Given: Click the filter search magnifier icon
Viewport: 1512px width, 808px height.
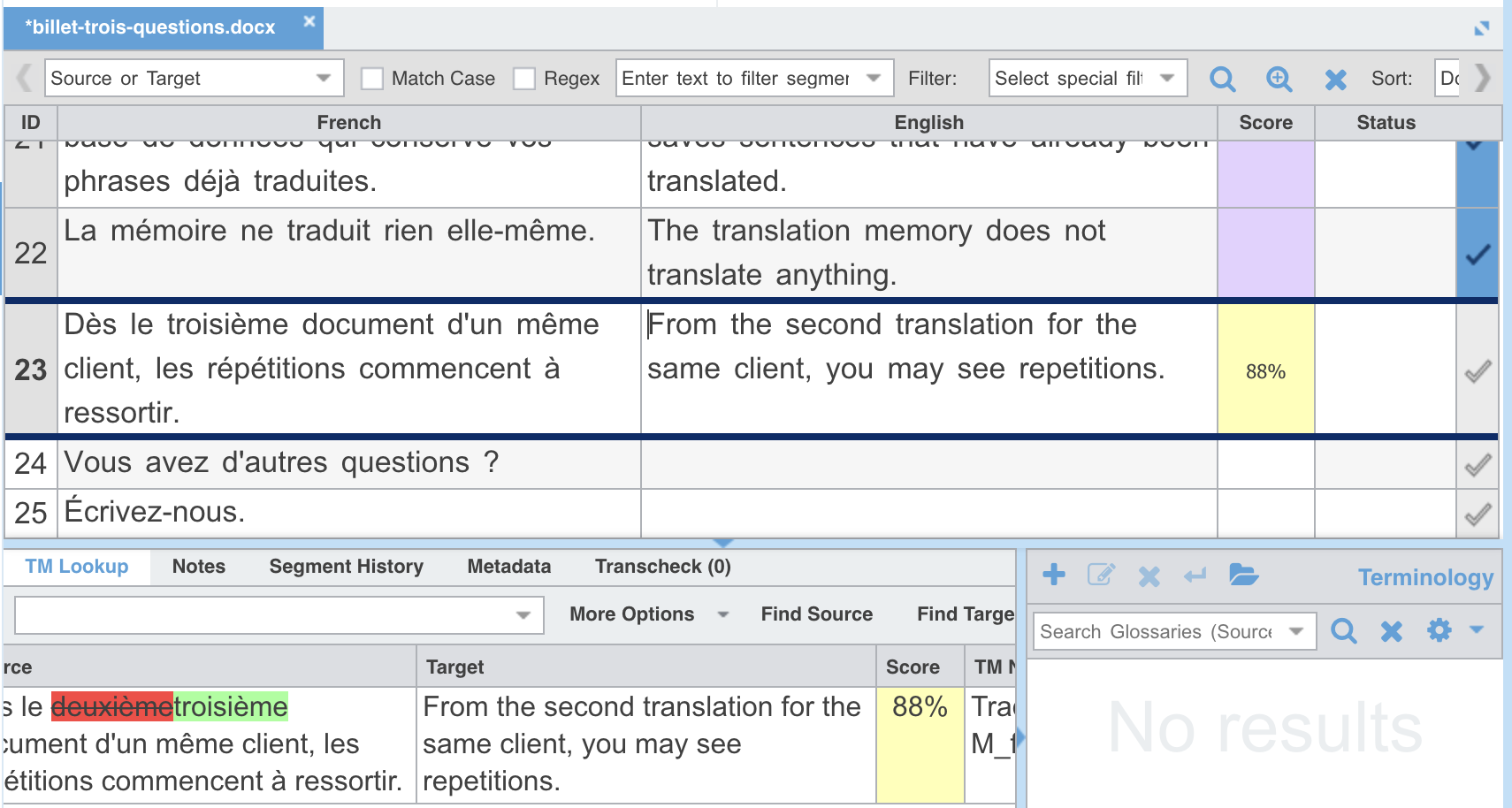Looking at the screenshot, I should point(1222,80).
